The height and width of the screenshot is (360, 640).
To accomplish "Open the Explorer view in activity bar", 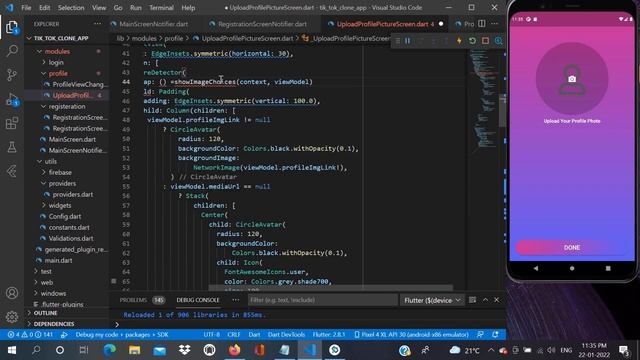I will coord(11,28).
